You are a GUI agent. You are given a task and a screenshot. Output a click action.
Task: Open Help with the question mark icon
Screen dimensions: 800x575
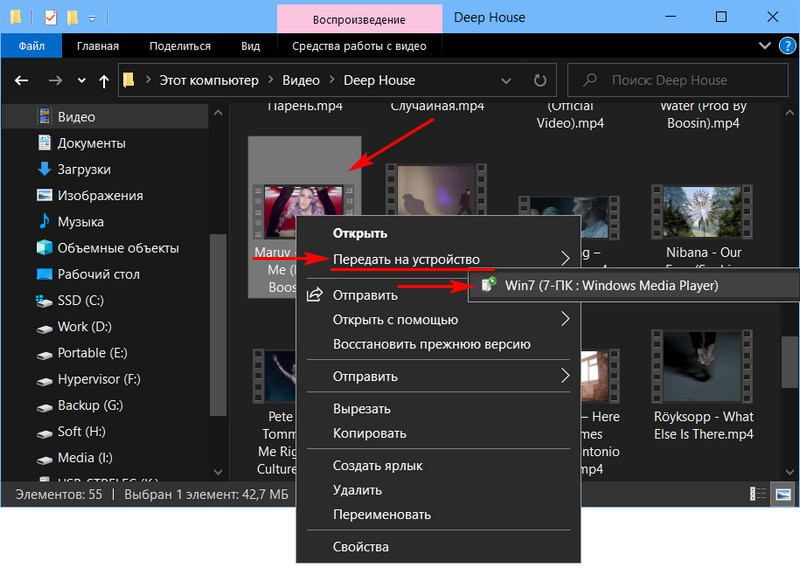click(787, 46)
